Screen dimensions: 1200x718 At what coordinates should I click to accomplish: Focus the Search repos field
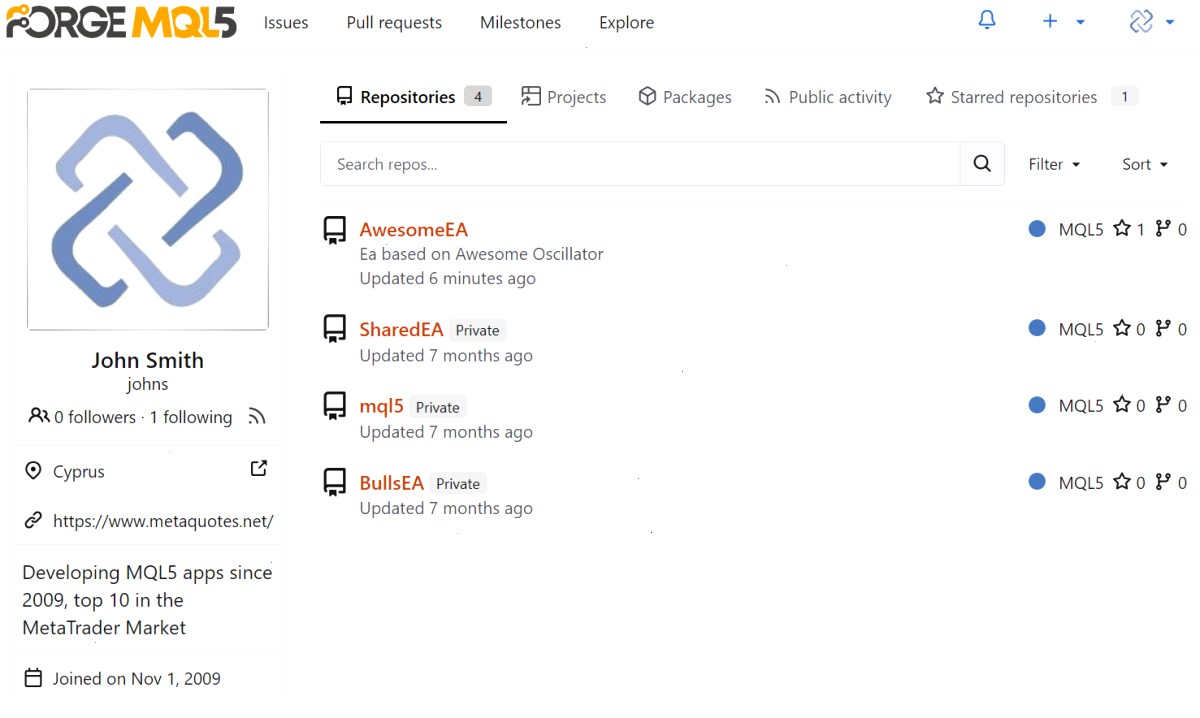click(640, 164)
